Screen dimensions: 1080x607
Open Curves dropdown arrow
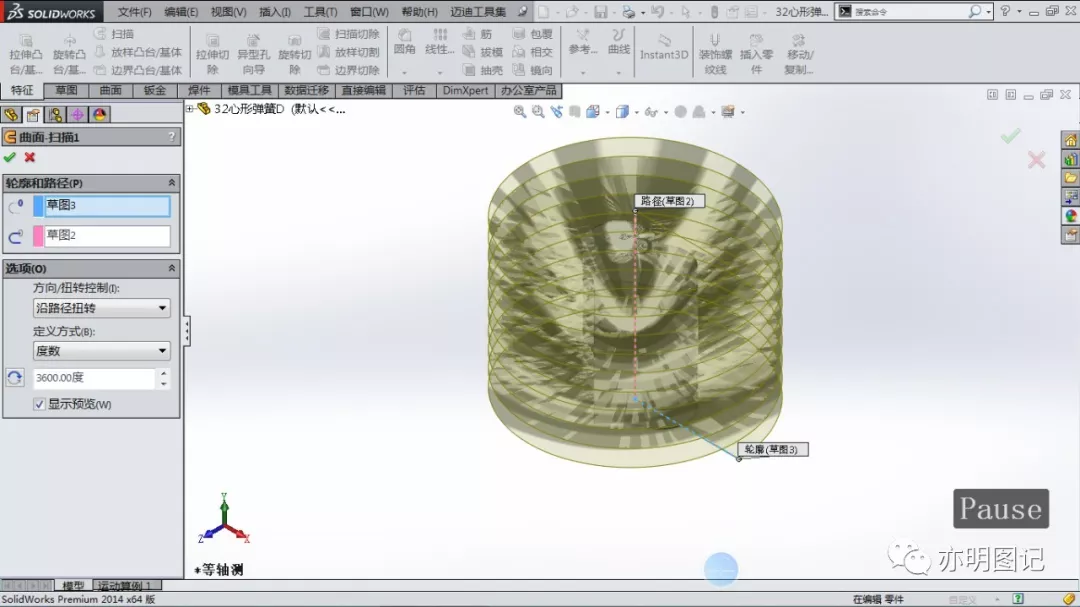pos(619,72)
